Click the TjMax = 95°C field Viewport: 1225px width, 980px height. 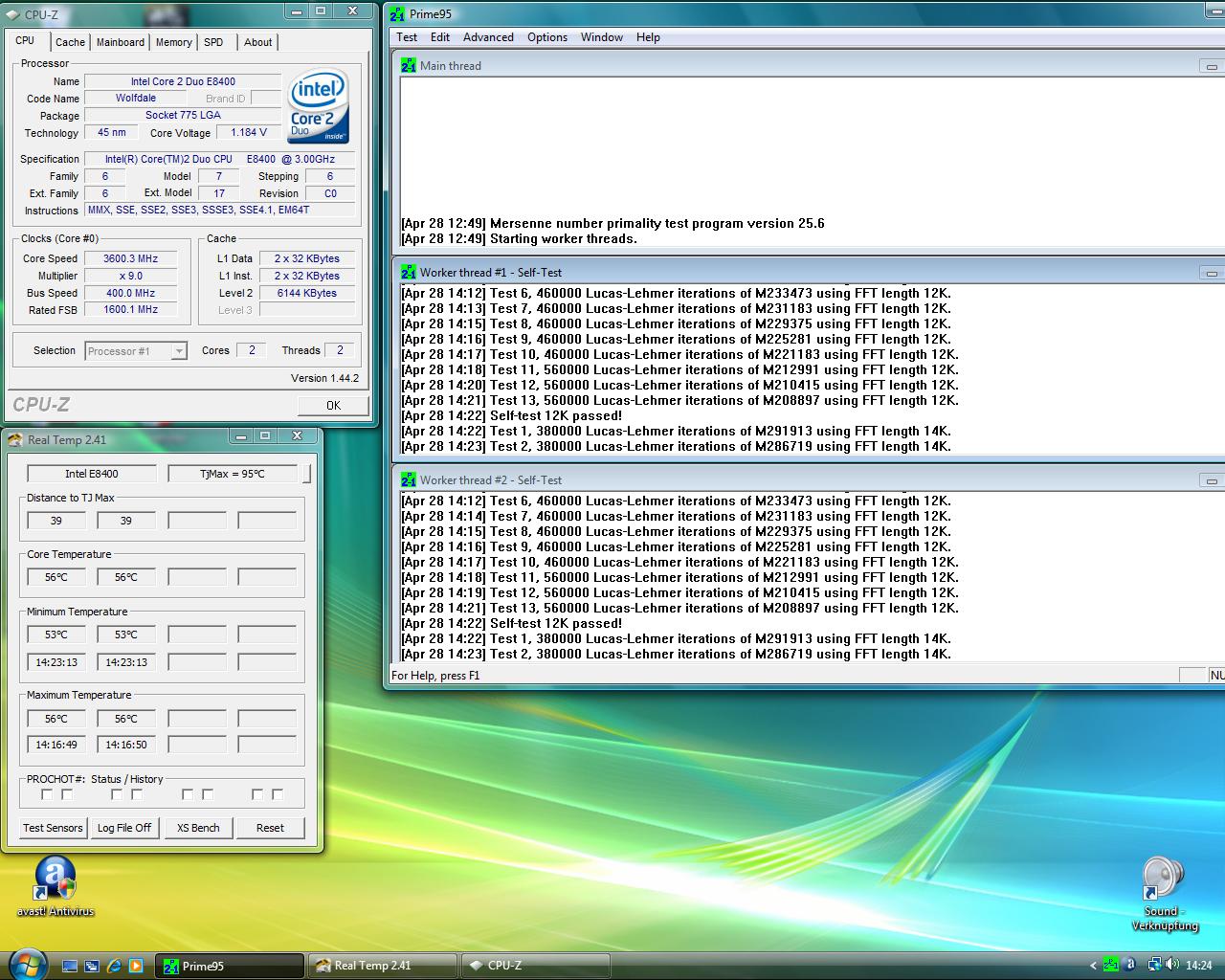(233, 473)
